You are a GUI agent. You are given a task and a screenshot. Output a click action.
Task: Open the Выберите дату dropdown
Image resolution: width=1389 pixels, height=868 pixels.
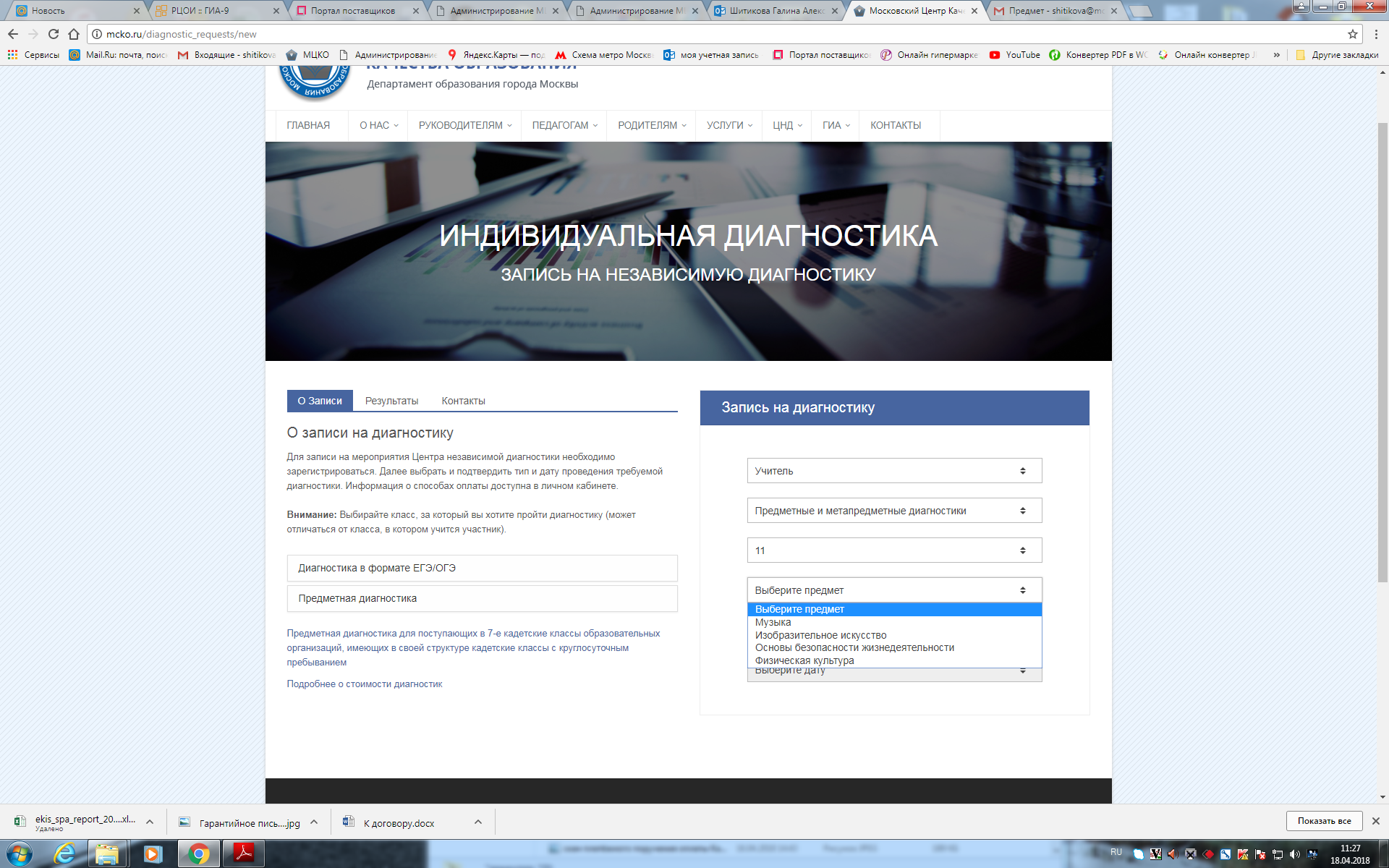pos(894,674)
